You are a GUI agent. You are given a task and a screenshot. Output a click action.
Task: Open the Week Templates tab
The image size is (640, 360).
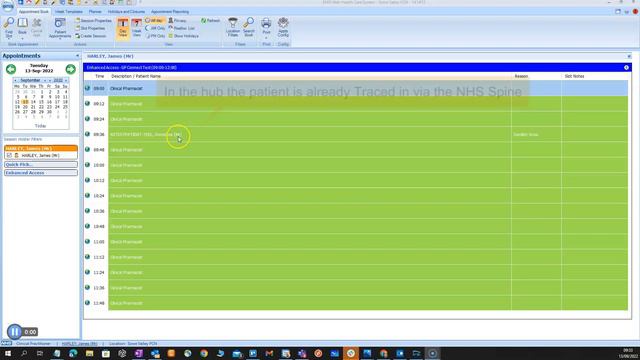pyautogui.click(x=69, y=12)
